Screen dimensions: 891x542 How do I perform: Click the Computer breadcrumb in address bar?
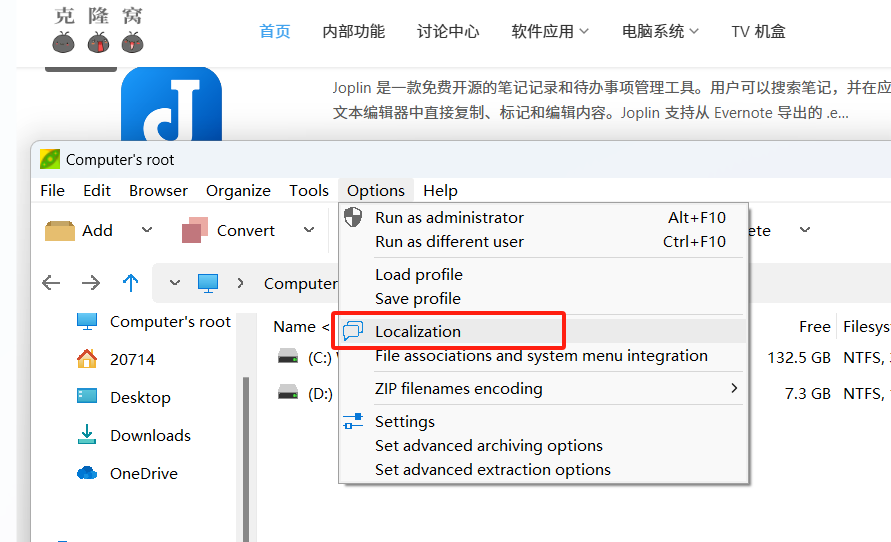pyautogui.click(x=301, y=283)
